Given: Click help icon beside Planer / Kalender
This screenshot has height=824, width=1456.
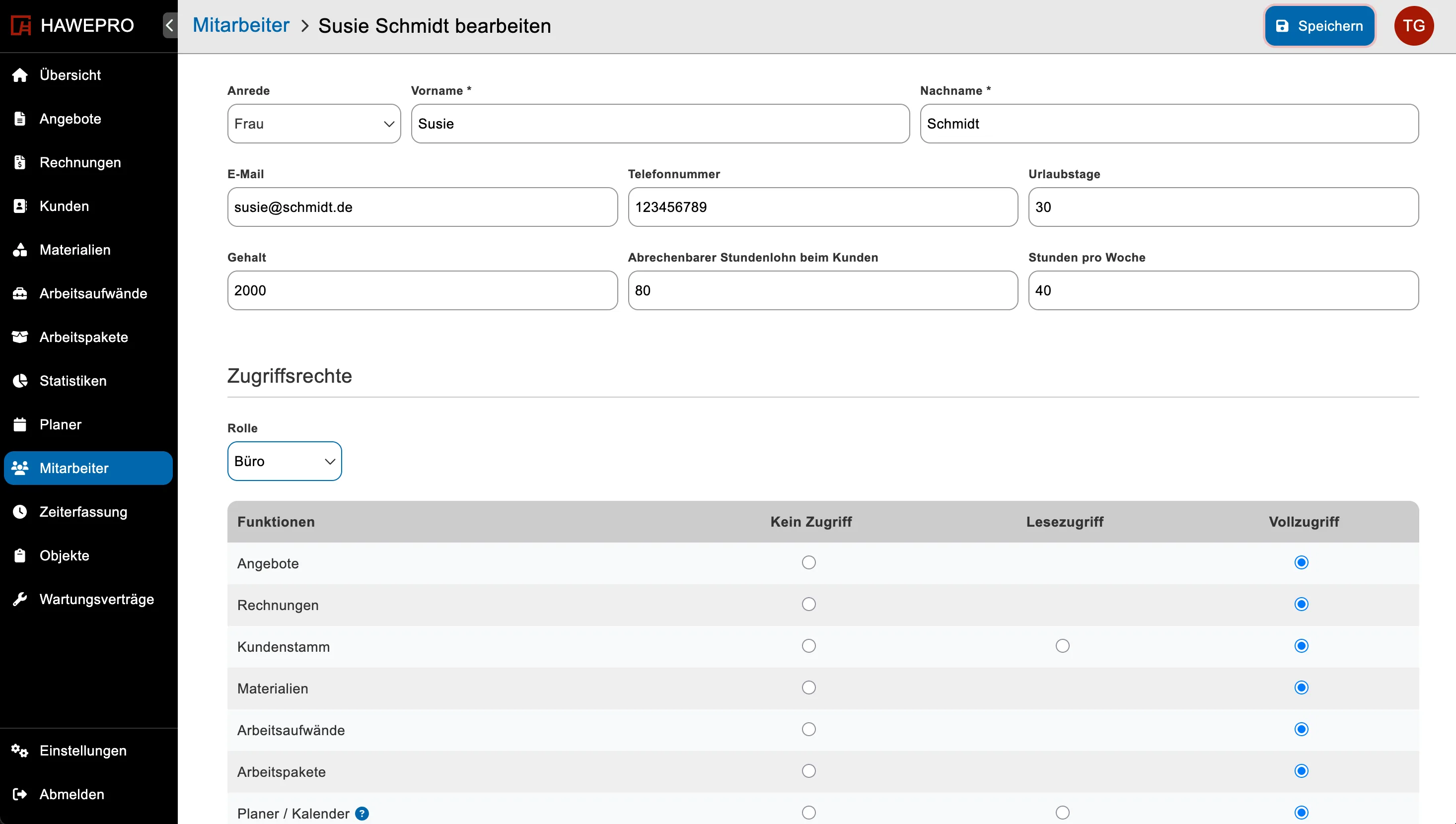Looking at the screenshot, I should pos(362,813).
